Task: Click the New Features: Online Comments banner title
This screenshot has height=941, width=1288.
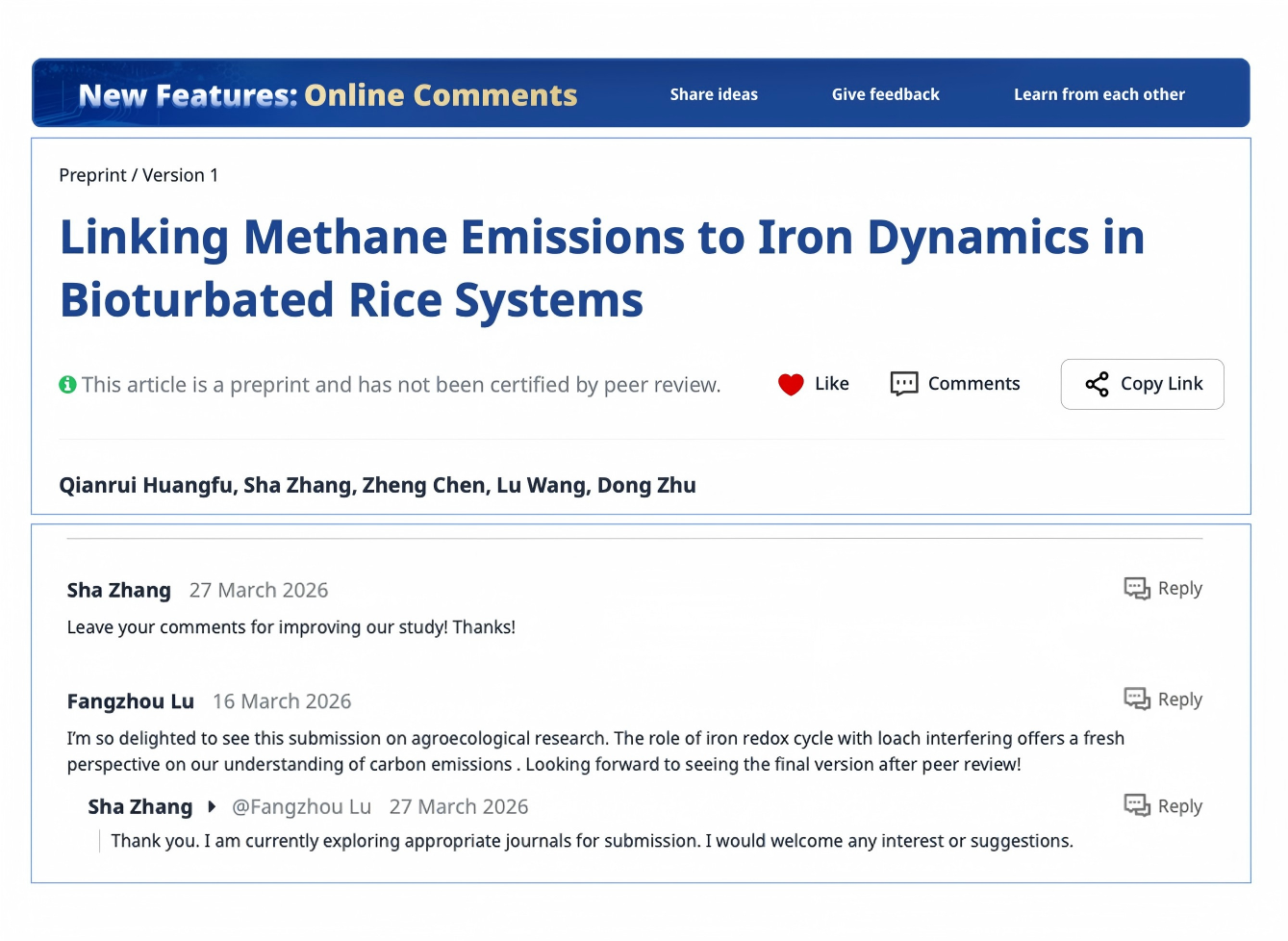Action: tap(328, 95)
